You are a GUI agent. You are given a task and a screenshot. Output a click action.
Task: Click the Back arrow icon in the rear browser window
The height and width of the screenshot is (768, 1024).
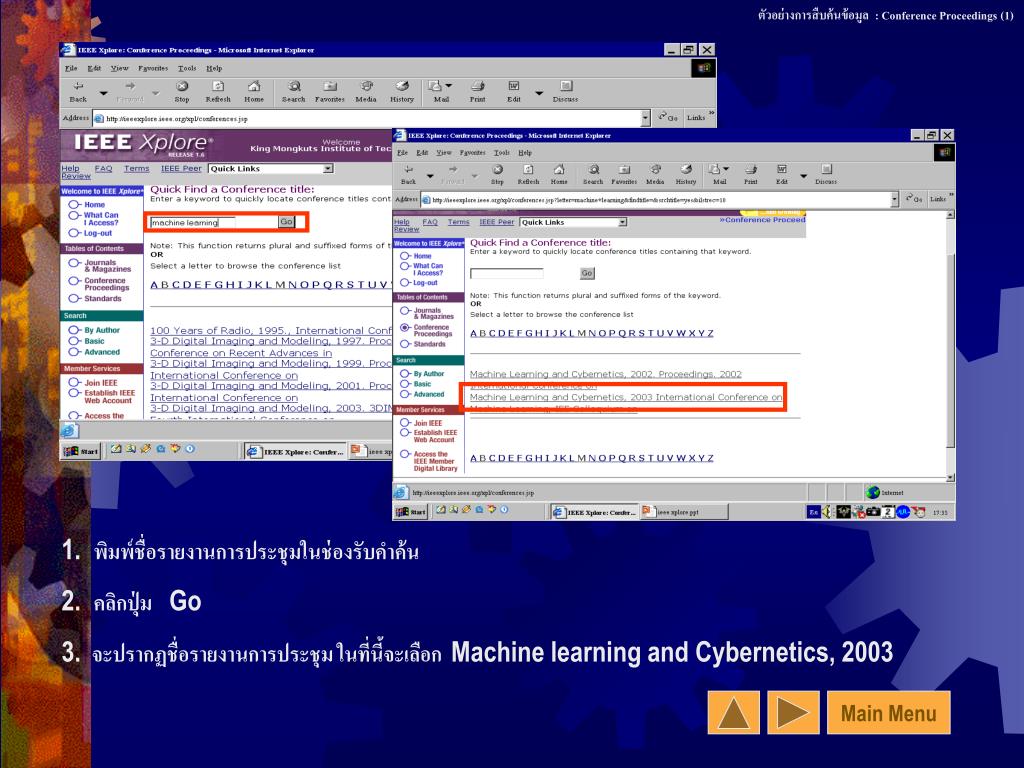78,86
